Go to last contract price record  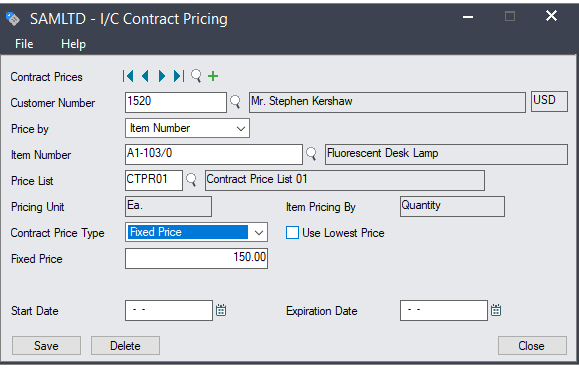pos(179,76)
